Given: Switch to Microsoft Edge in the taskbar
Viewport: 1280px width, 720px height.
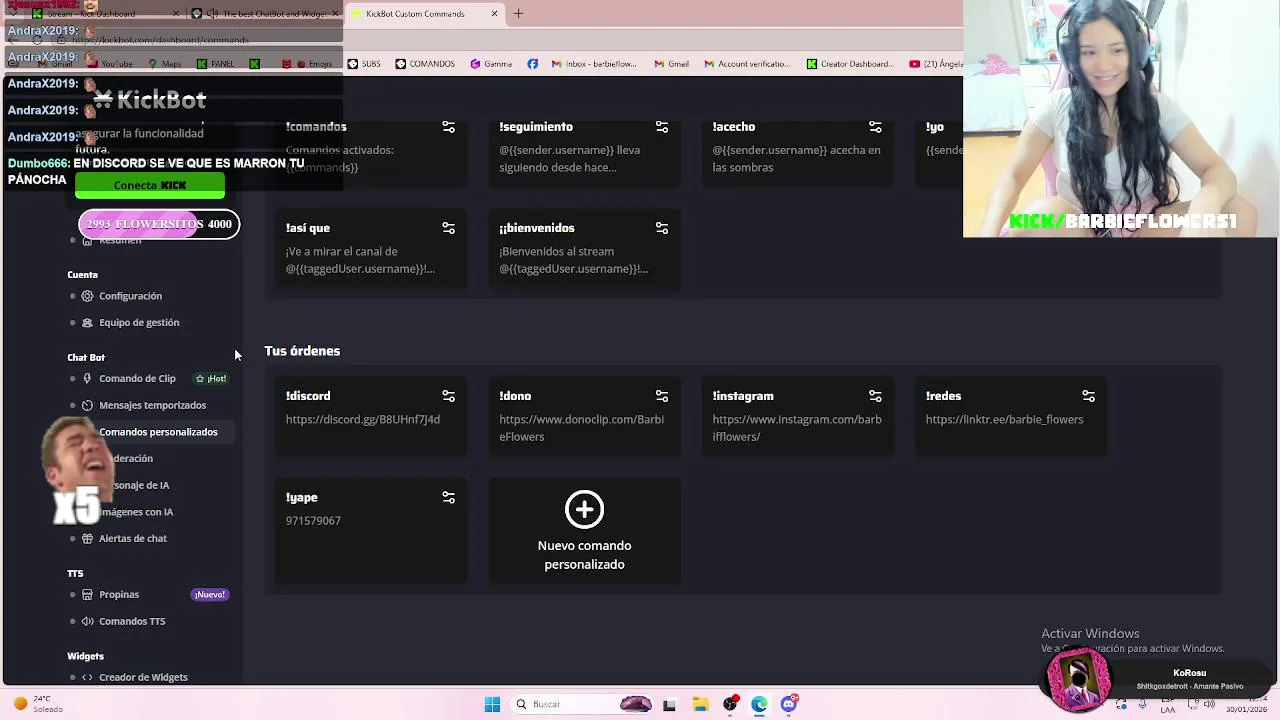Looking at the screenshot, I should click(x=759, y=704).
